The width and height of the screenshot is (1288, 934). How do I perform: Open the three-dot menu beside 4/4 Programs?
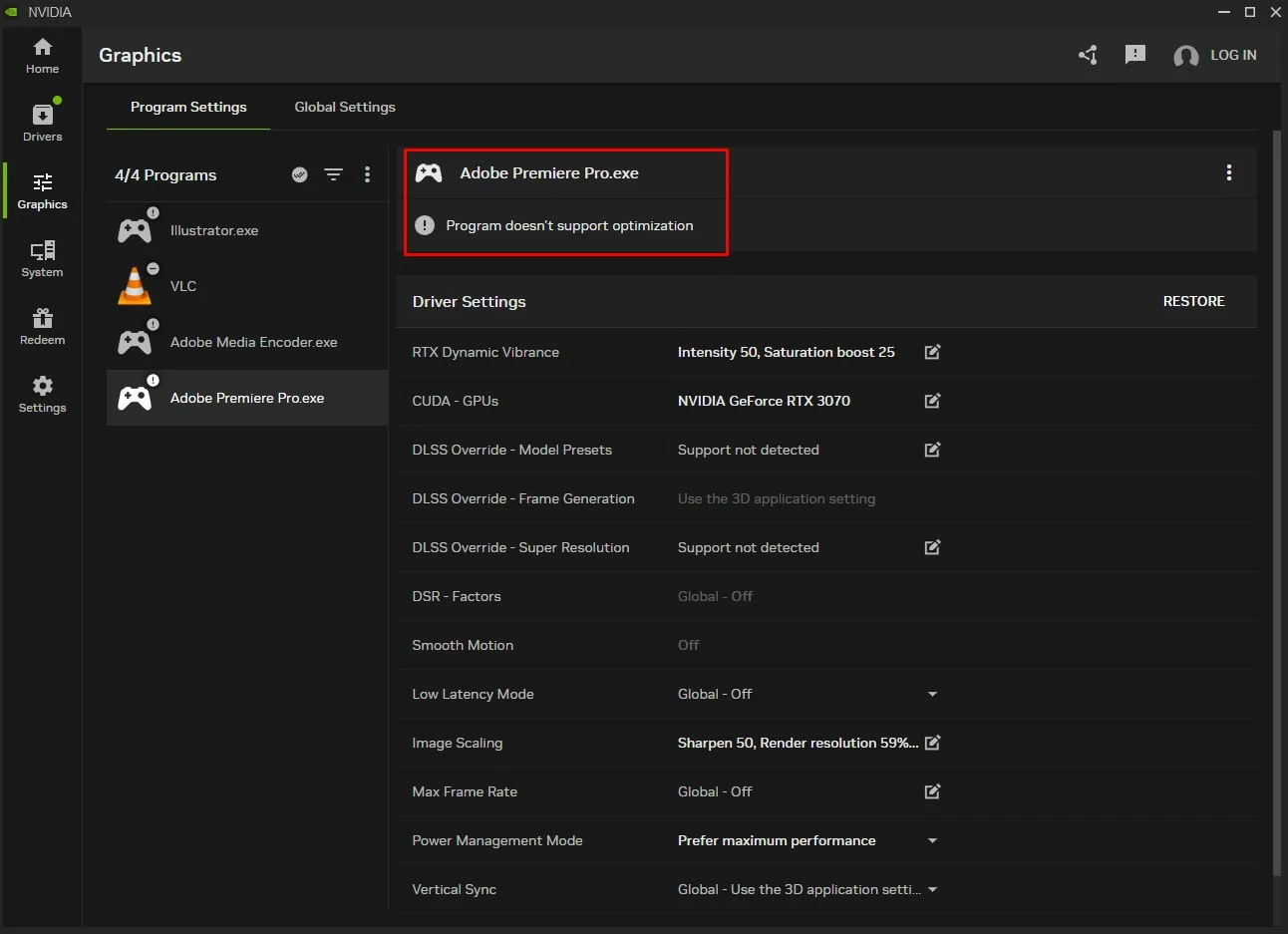pos(367,174)
